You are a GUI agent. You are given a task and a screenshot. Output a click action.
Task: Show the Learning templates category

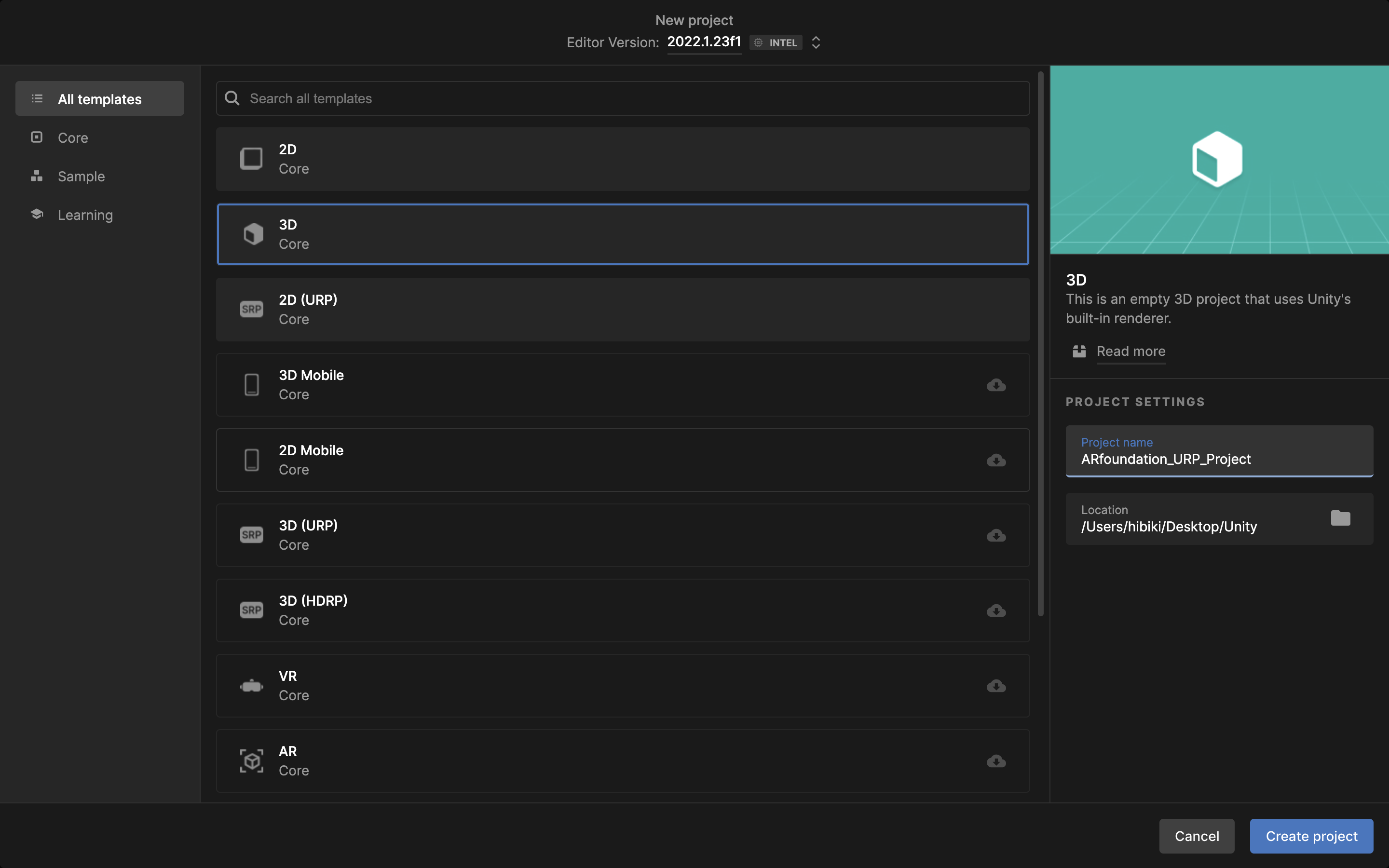(x=85, y=215)
